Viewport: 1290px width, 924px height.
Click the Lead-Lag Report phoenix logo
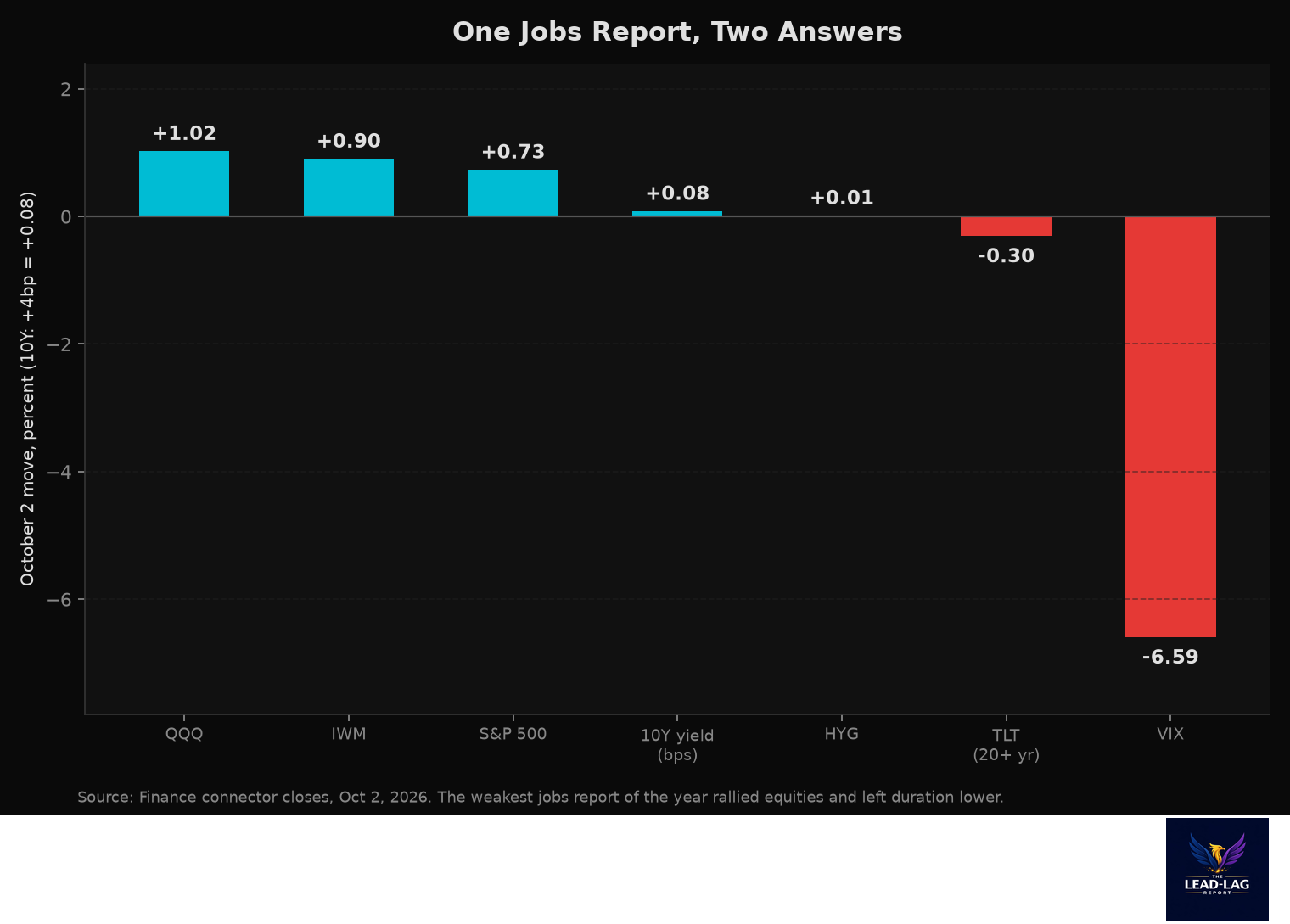click(x=1217, y=869)
